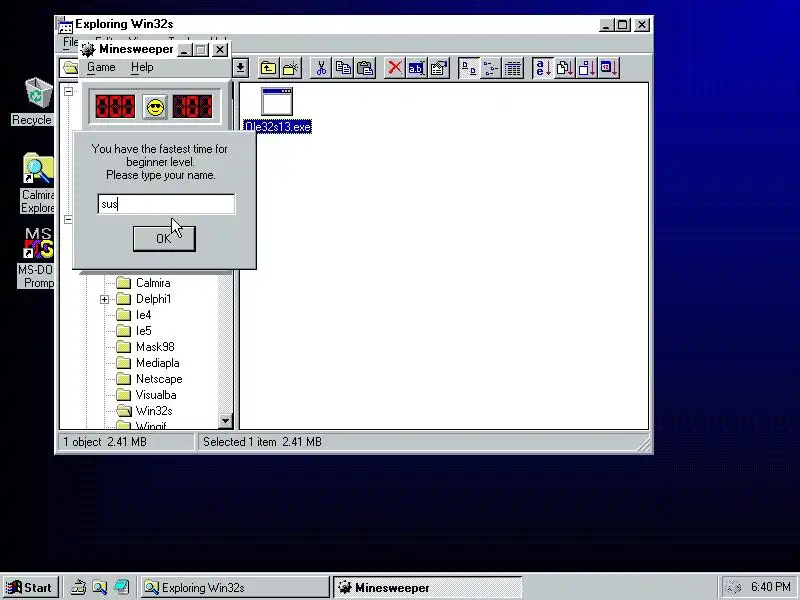The height and width of the screenshot is (600, 800).
Task: Switch to Exploring Win32s taskbar button
Action: (x=235, y=587)
